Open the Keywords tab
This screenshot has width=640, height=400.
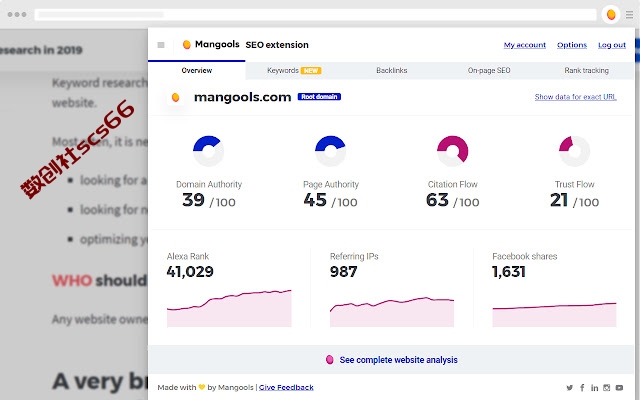pyautogui.click(x=294, y=70)
